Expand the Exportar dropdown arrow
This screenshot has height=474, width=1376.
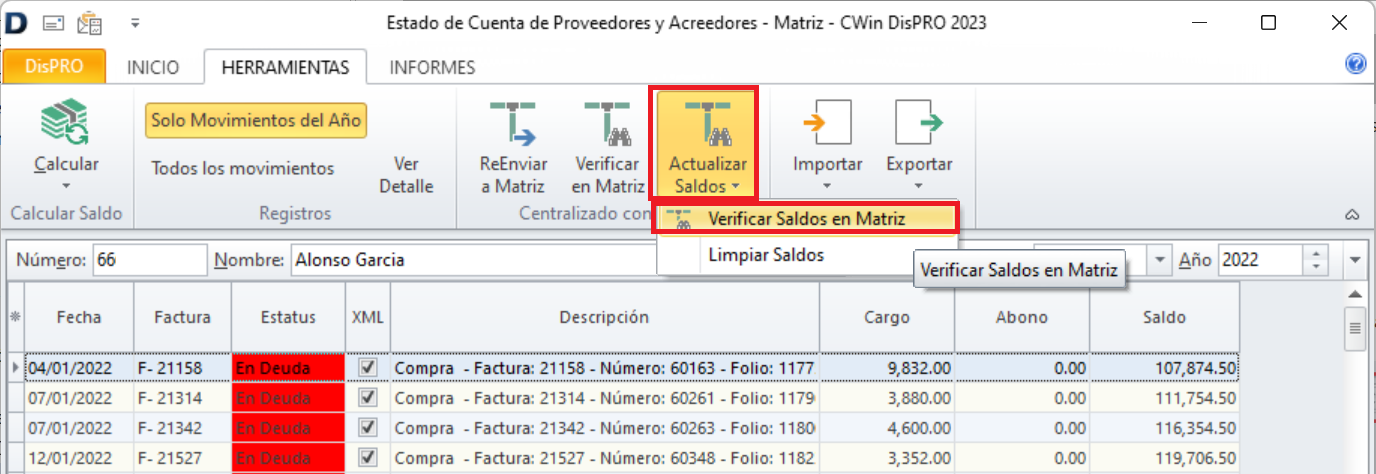pyautogui.click(x=919, y=185)
